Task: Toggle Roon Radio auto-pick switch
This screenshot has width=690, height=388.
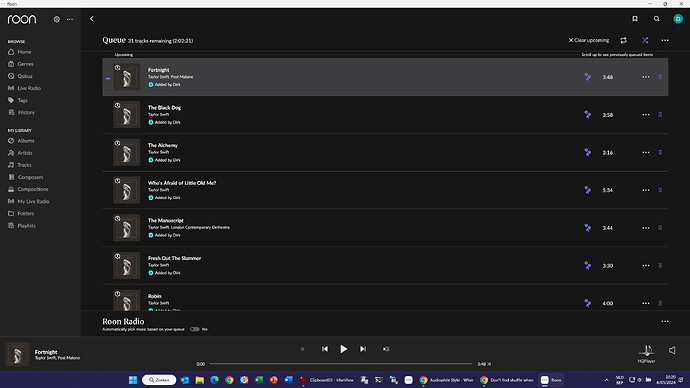Action: coord(195,329)
